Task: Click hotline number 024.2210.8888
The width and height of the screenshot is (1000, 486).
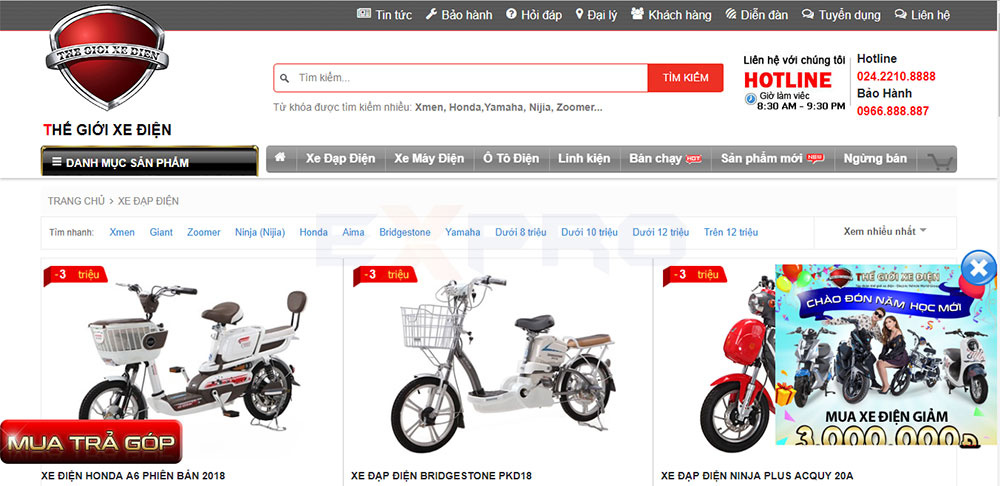Action: (896, 77)
